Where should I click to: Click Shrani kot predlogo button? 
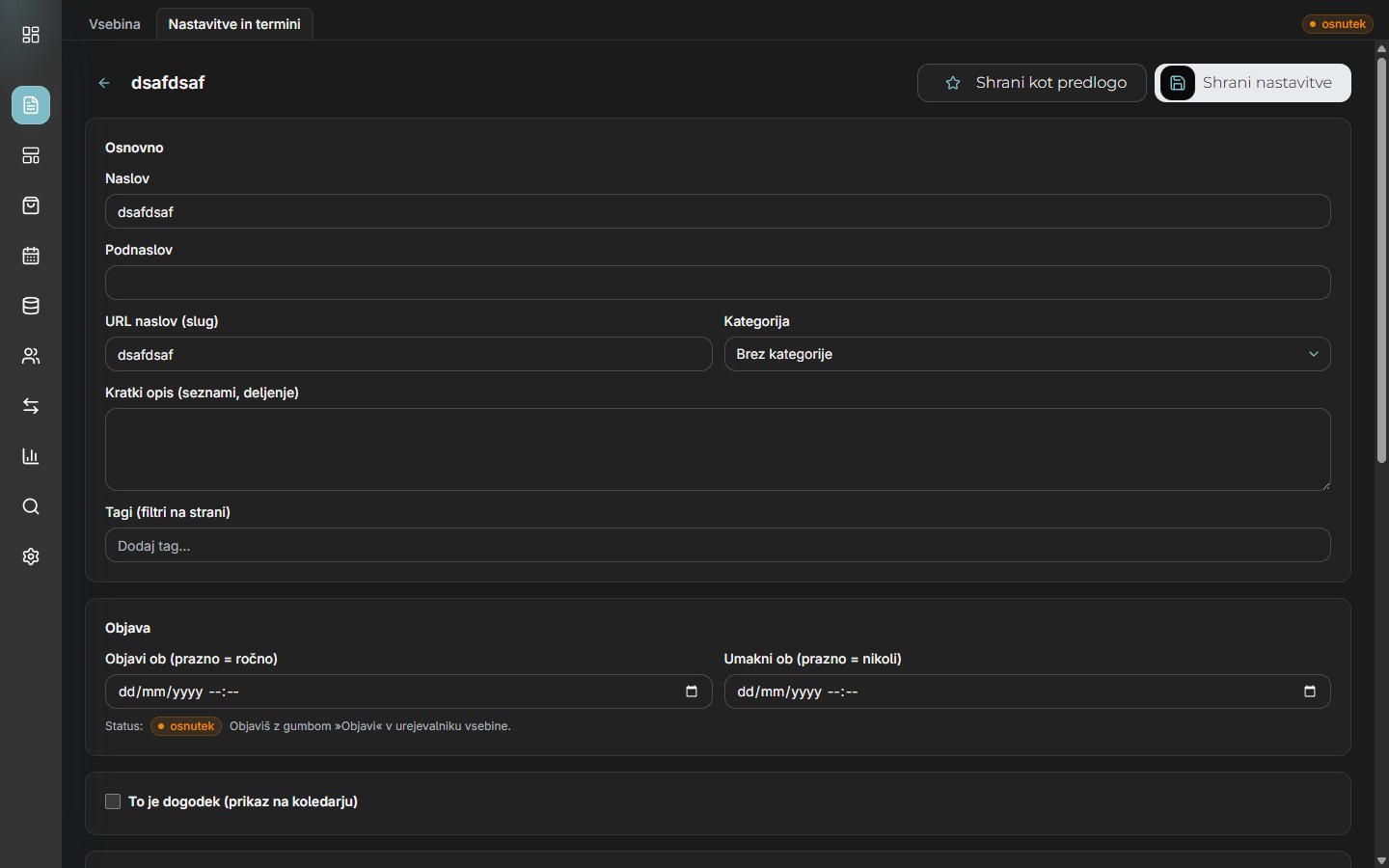[1032, 83]
